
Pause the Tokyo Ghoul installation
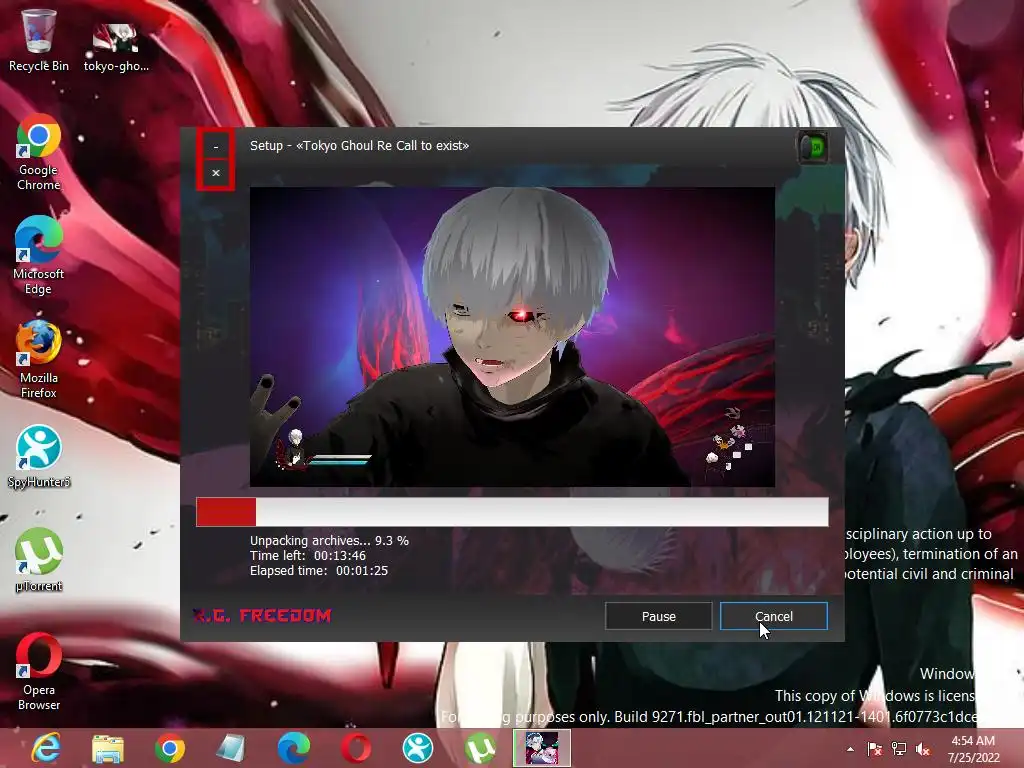(x=658, y=616)
